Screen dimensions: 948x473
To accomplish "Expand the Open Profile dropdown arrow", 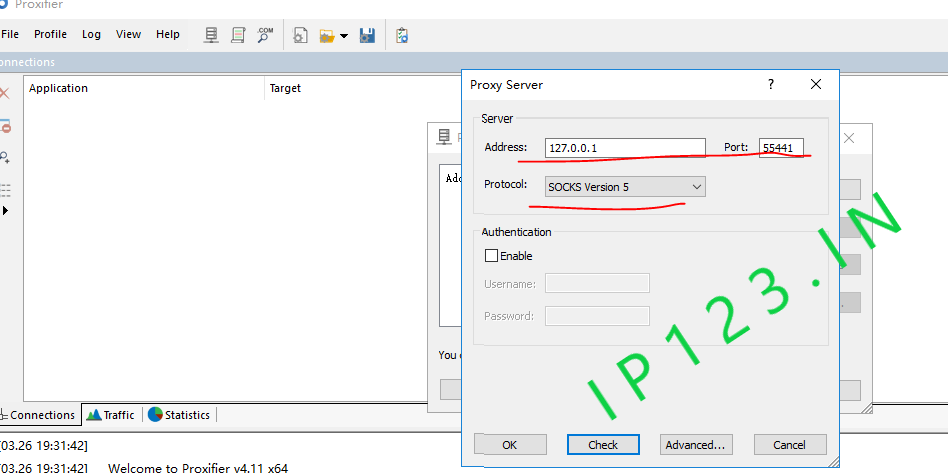I will click(x=344, y=36).
